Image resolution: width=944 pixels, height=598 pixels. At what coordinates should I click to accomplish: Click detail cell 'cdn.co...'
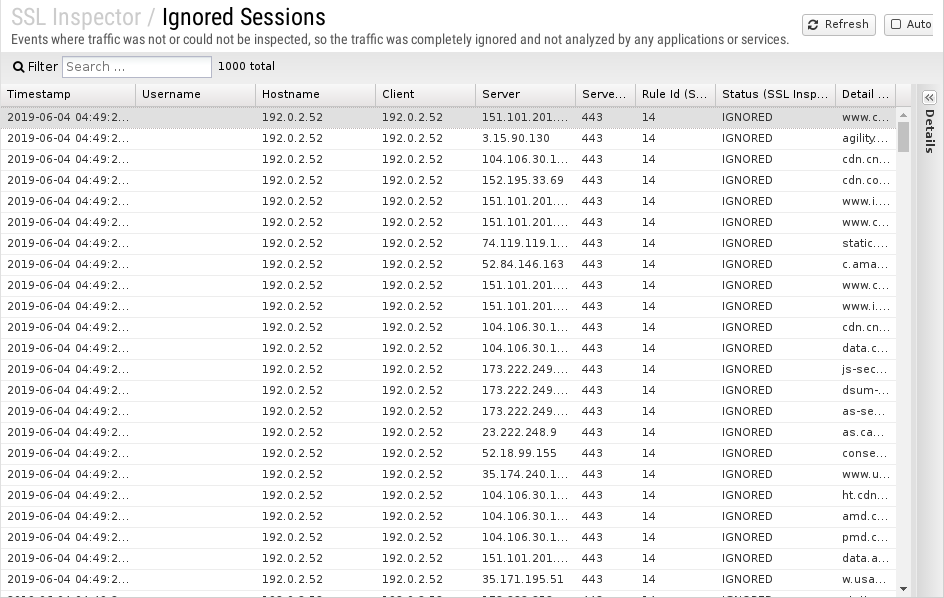865,181
